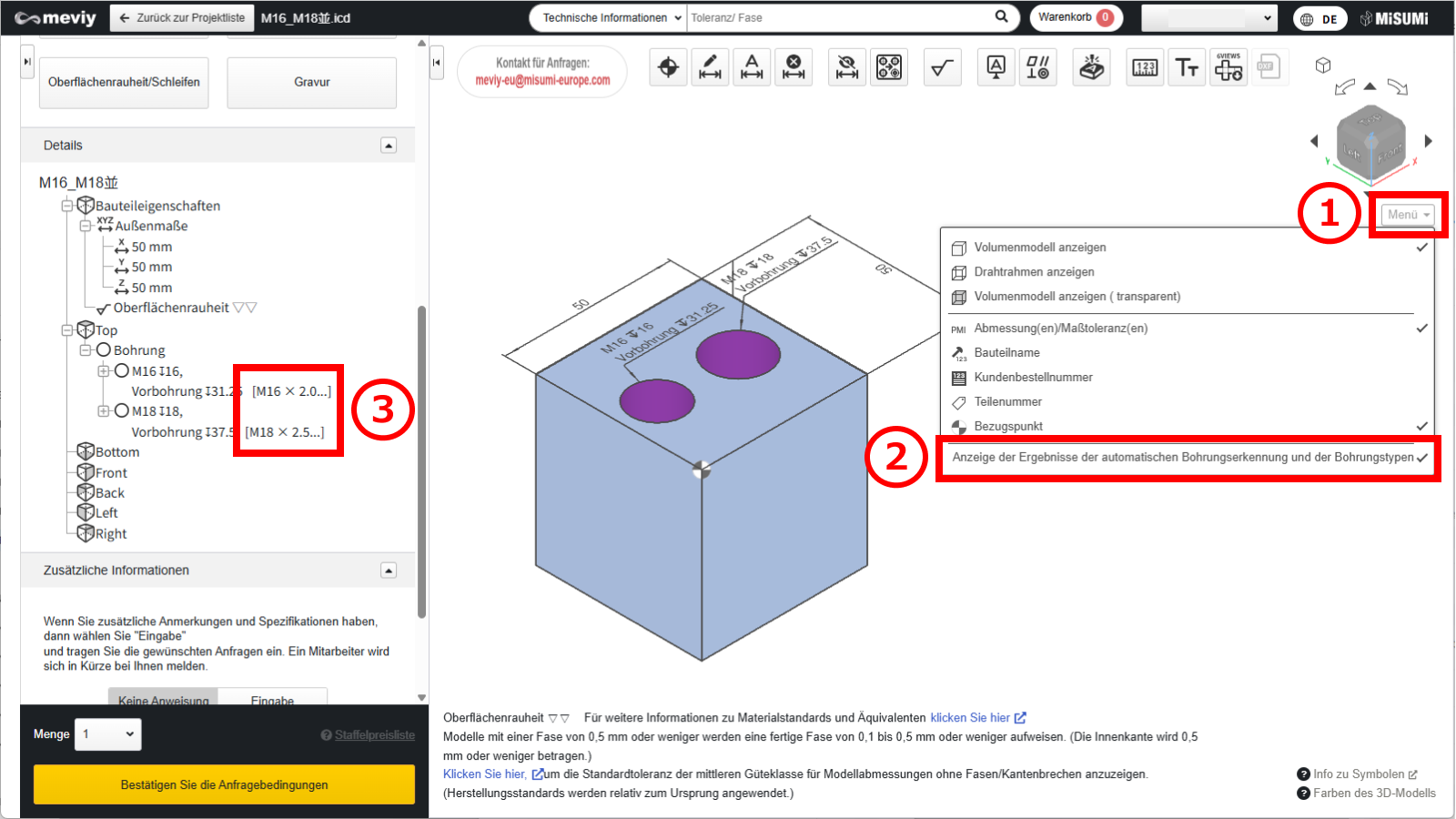Open the Menge quantity dropdown
1456x819 pixels.
[108, 734]
